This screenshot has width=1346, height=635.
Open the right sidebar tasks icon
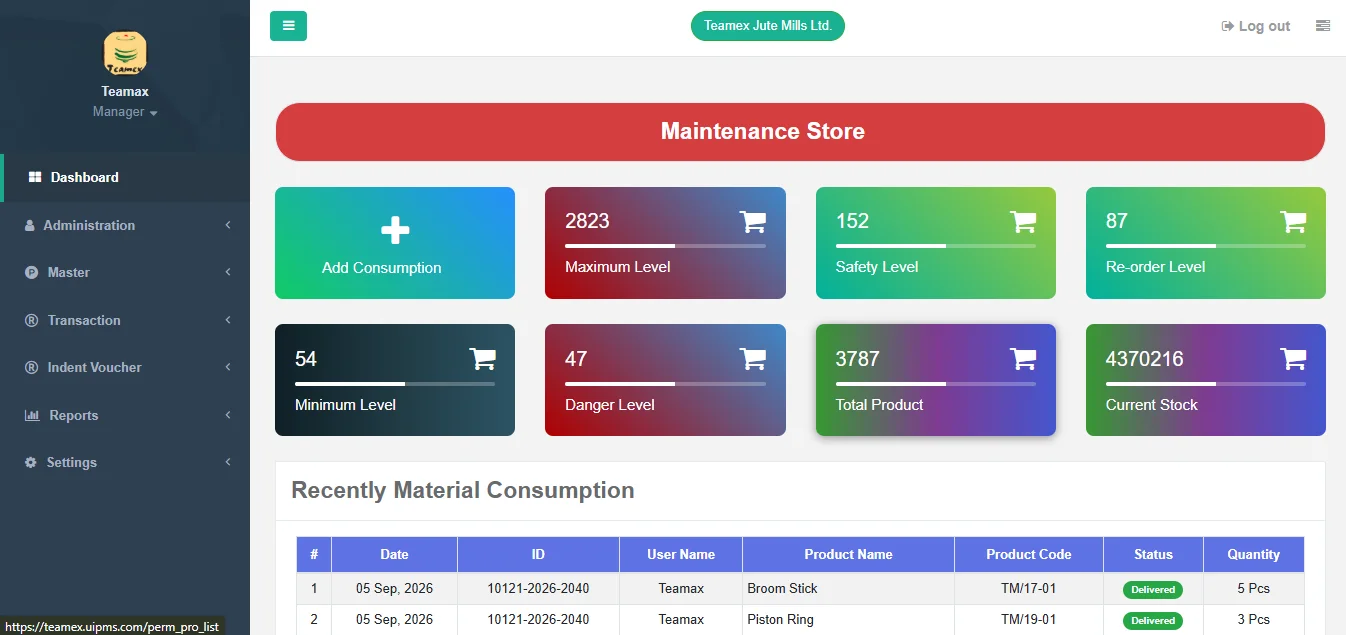pyautogui.click(x=1323, y=26)
